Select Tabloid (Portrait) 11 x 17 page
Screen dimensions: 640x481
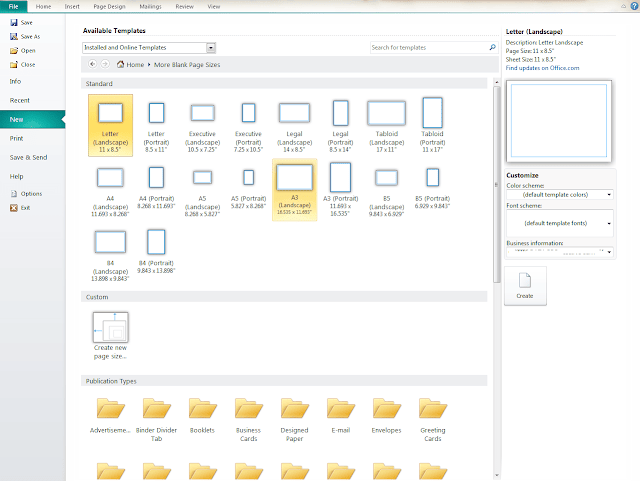pyautogui.click(x=433, y=125)
